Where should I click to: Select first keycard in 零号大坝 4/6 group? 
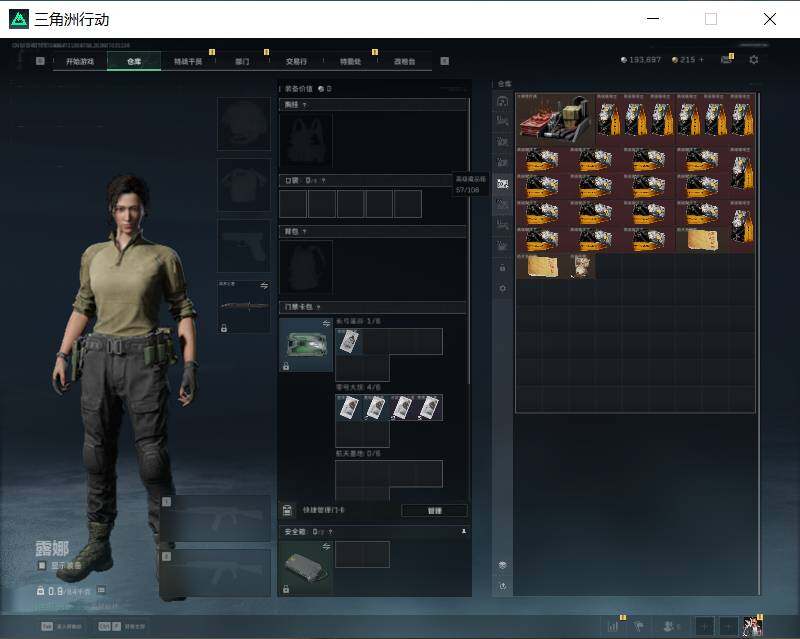click(x=349, y=408)
